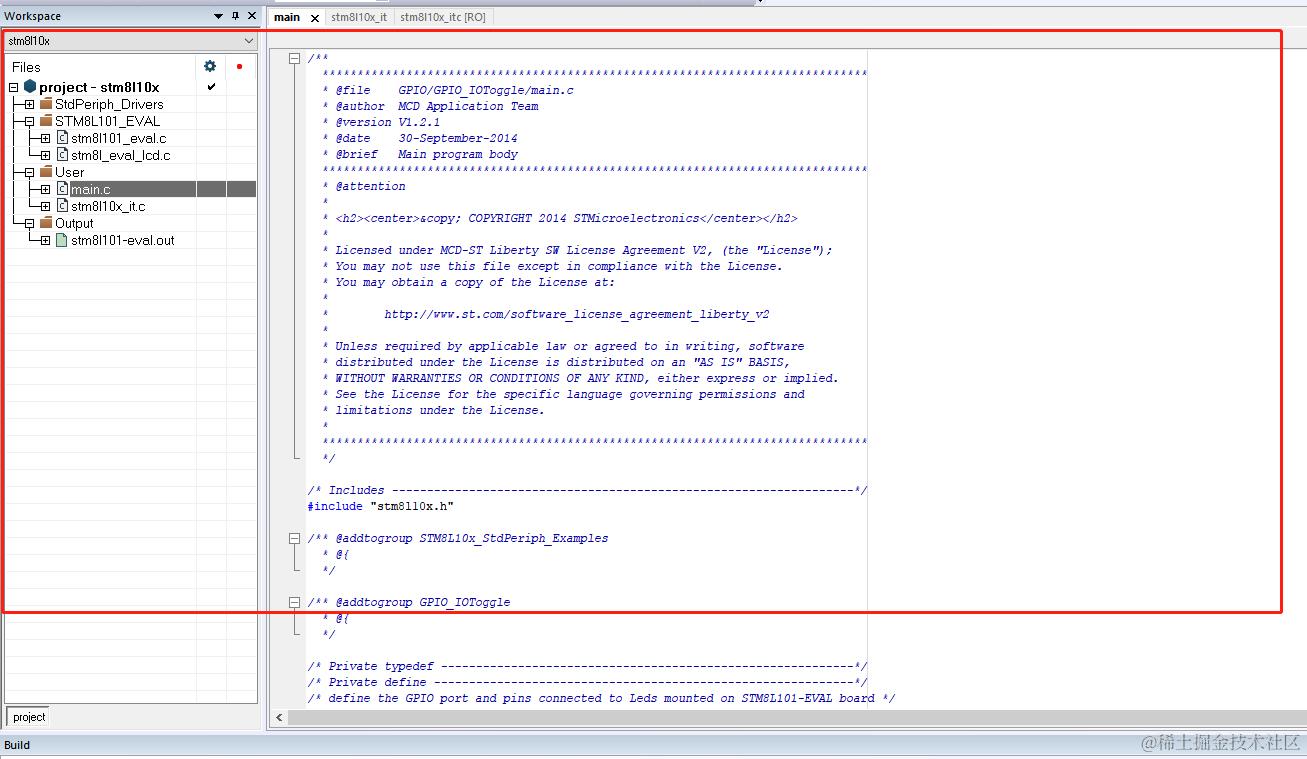This screenshot has height=759, width=1307.
Task: Switch to the stm8l10x_it editor tab
Action: tap(359, 17)
